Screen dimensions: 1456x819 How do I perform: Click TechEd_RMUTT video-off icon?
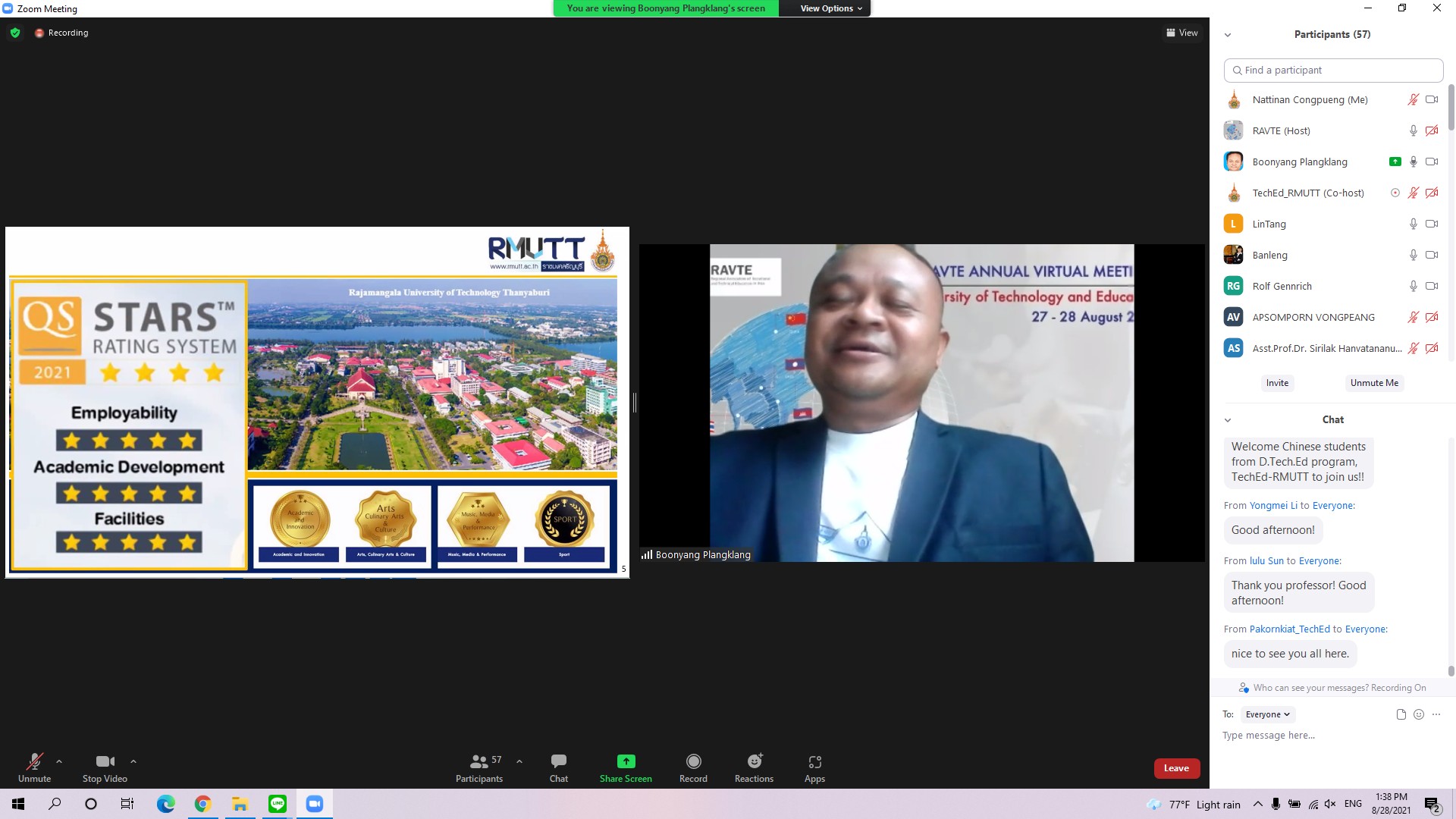[x=1432, y=193]
